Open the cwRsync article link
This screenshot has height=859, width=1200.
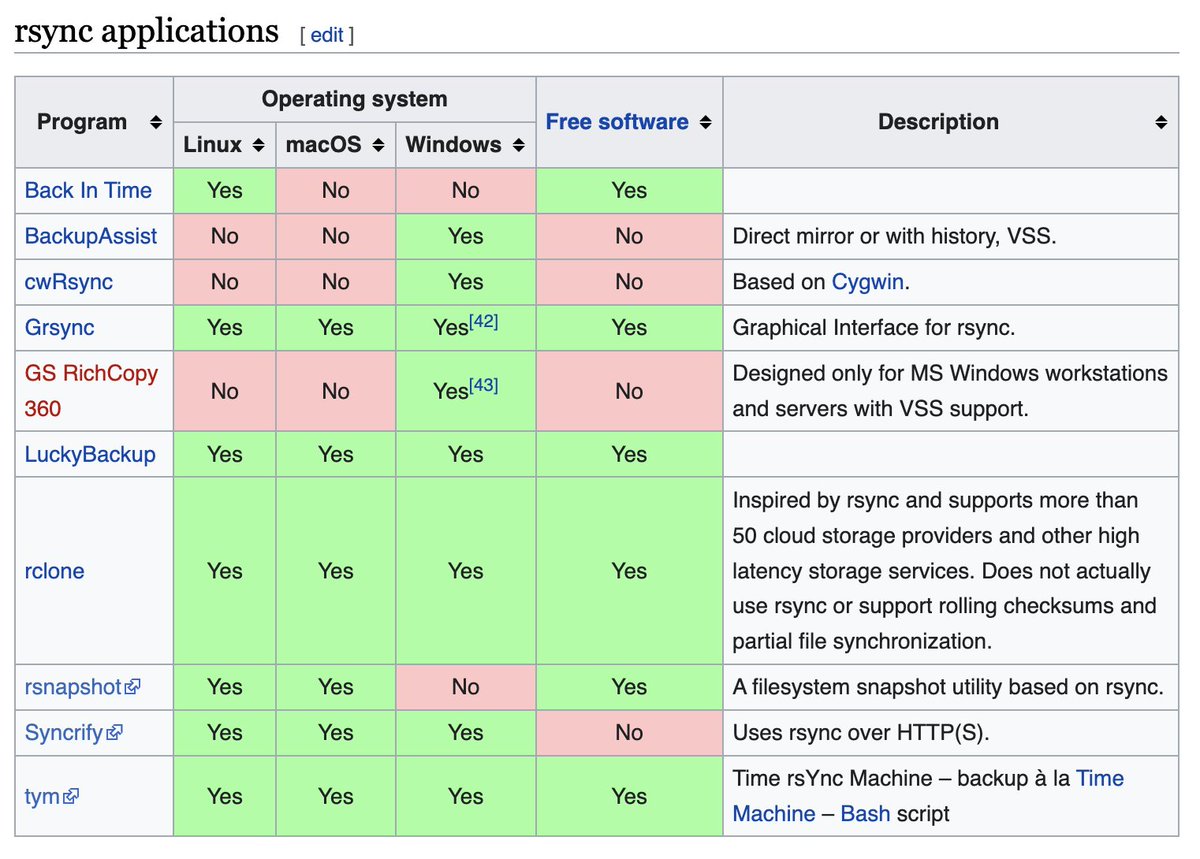[x=69, y=282]
